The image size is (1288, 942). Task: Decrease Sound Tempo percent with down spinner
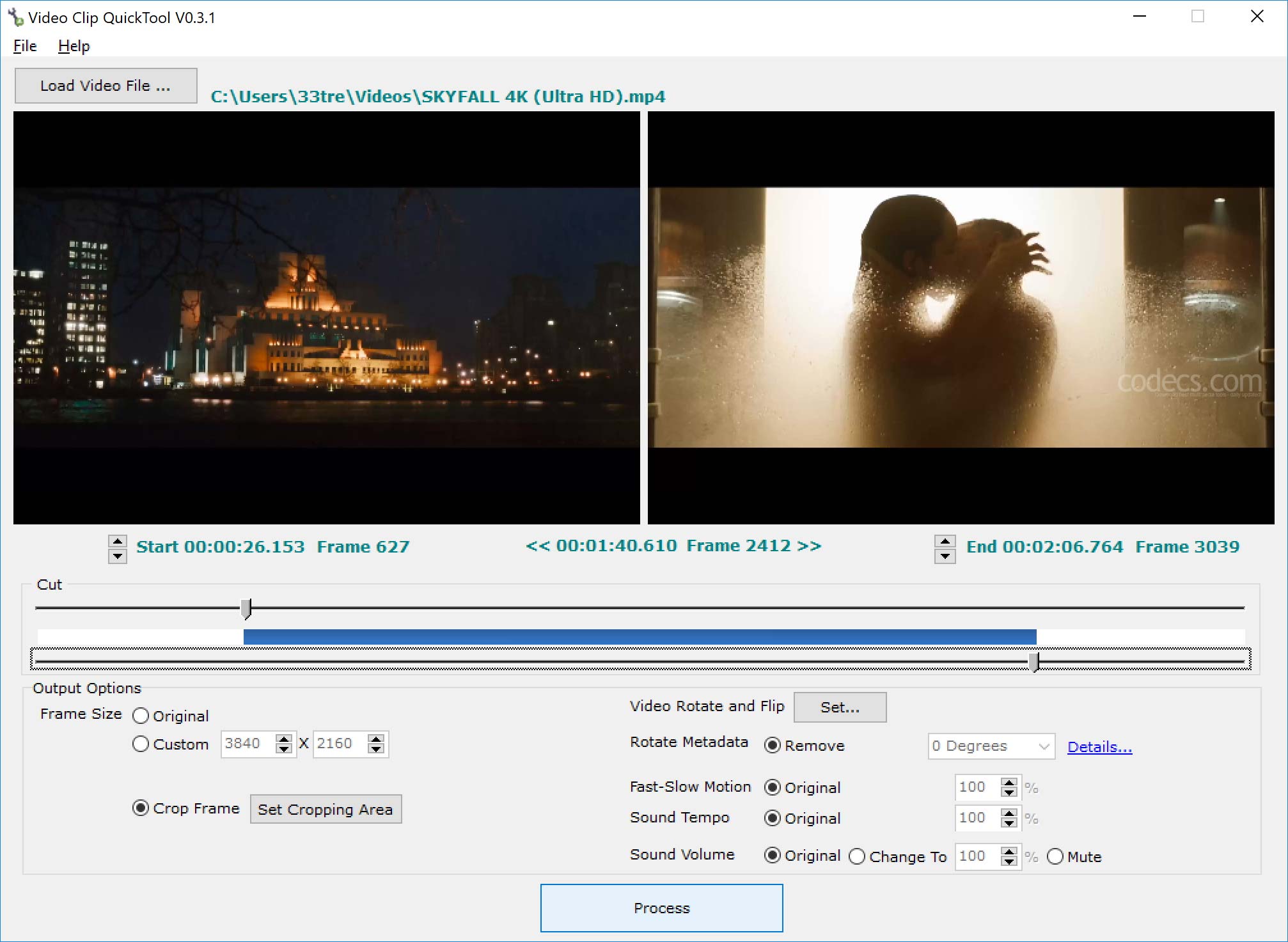pos(1009,824)
